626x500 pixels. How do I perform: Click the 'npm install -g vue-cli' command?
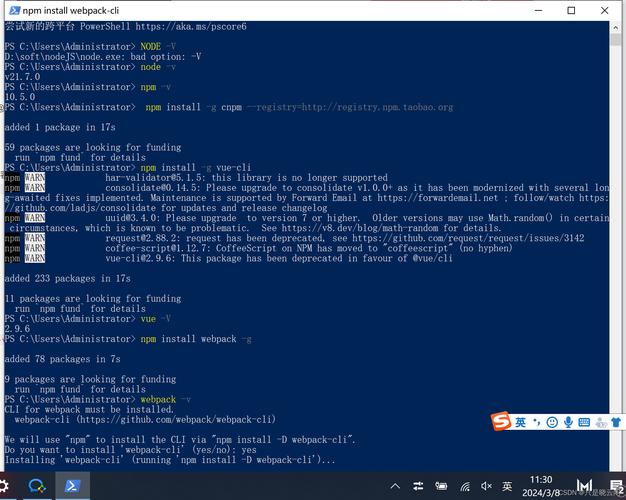tap(196, 168)
